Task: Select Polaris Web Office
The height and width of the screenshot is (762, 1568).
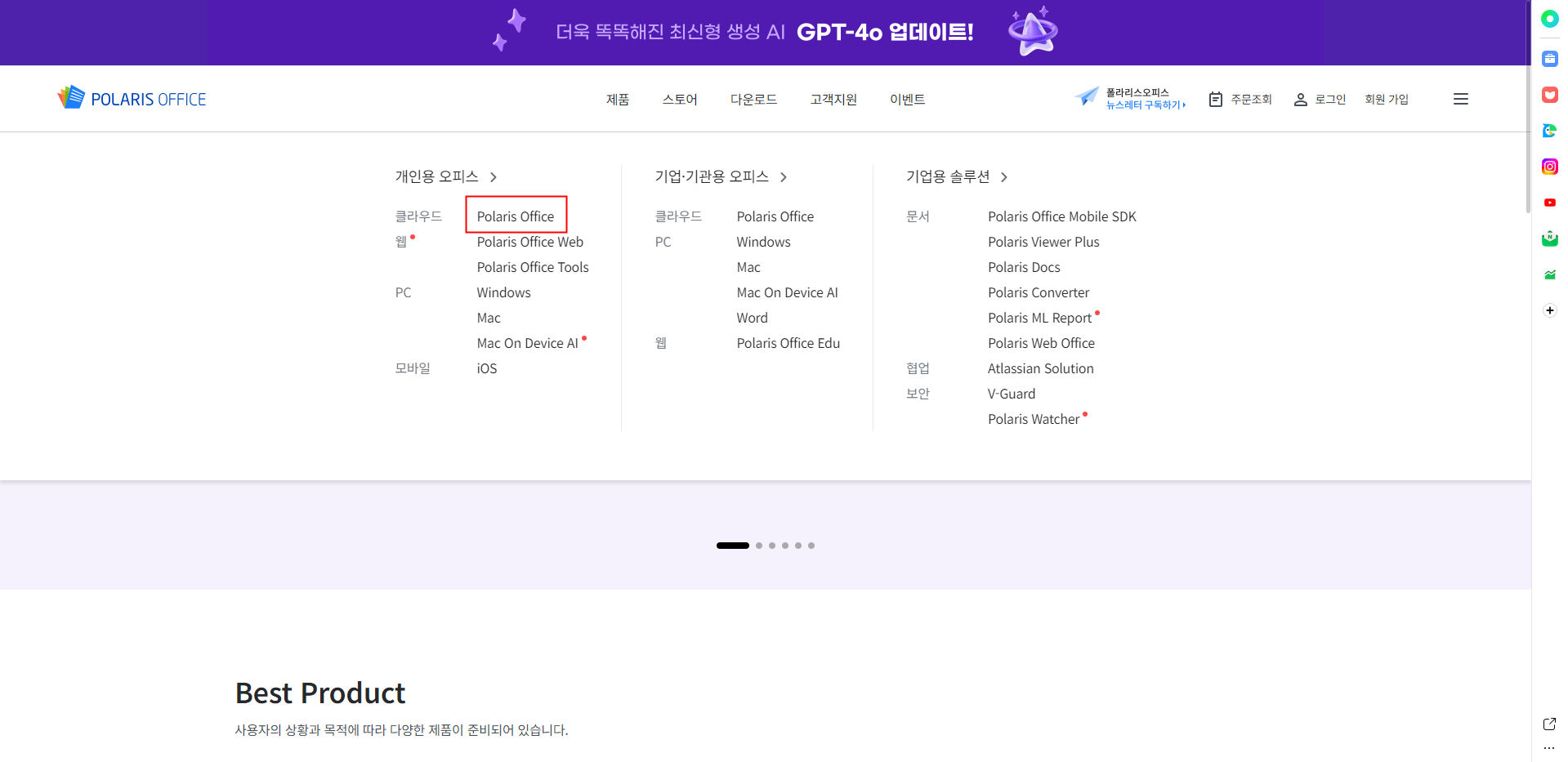Action: click(1041, 343)
